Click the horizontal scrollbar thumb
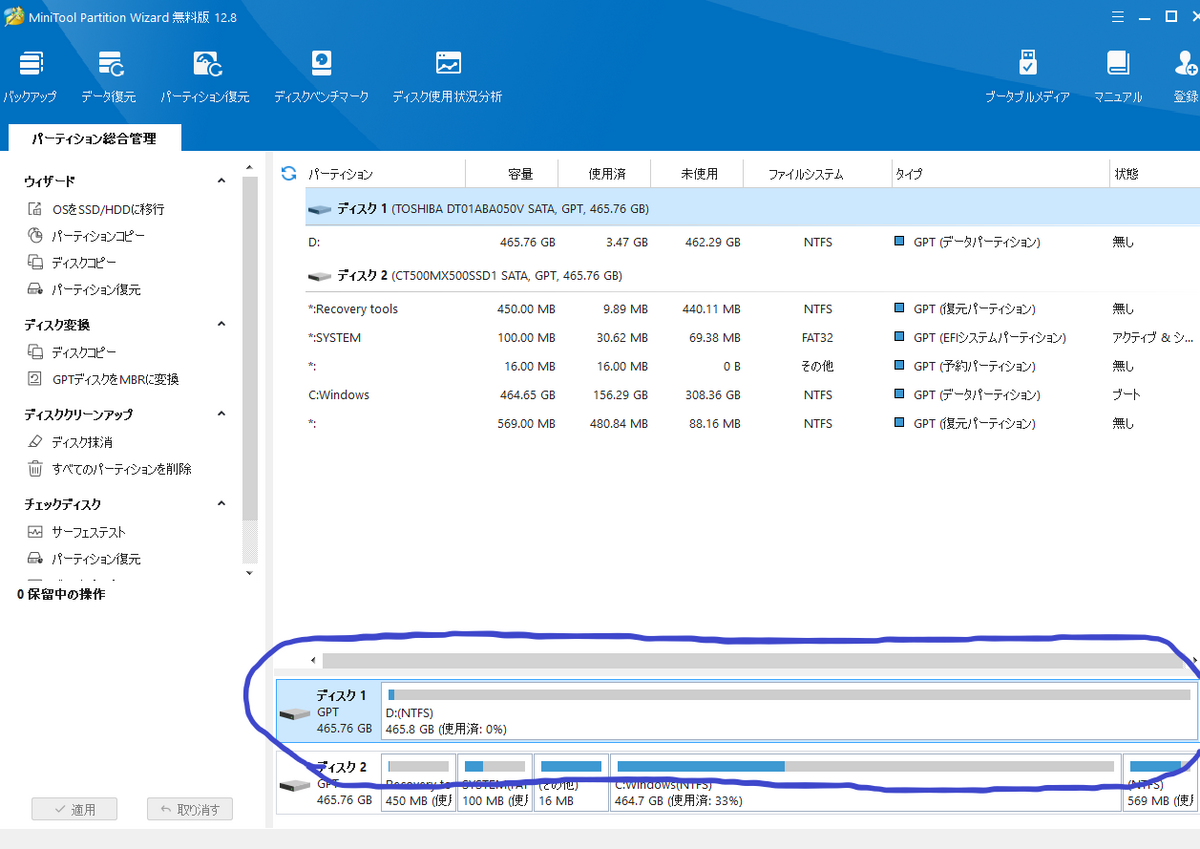Viewport: 1200px width, 849px height. (752, 661)
